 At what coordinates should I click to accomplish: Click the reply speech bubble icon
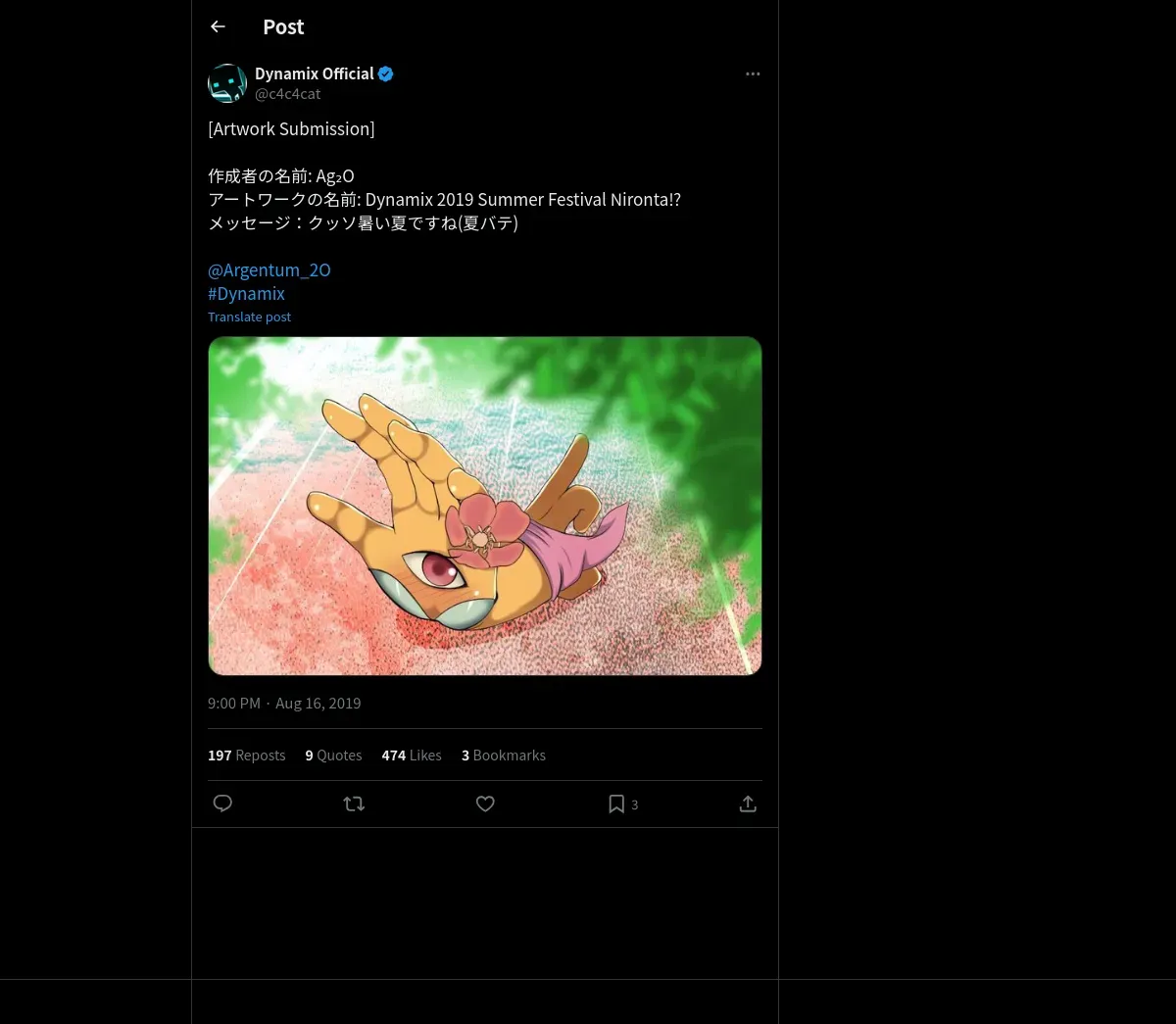pyautogui.click(x=222, y=804)
